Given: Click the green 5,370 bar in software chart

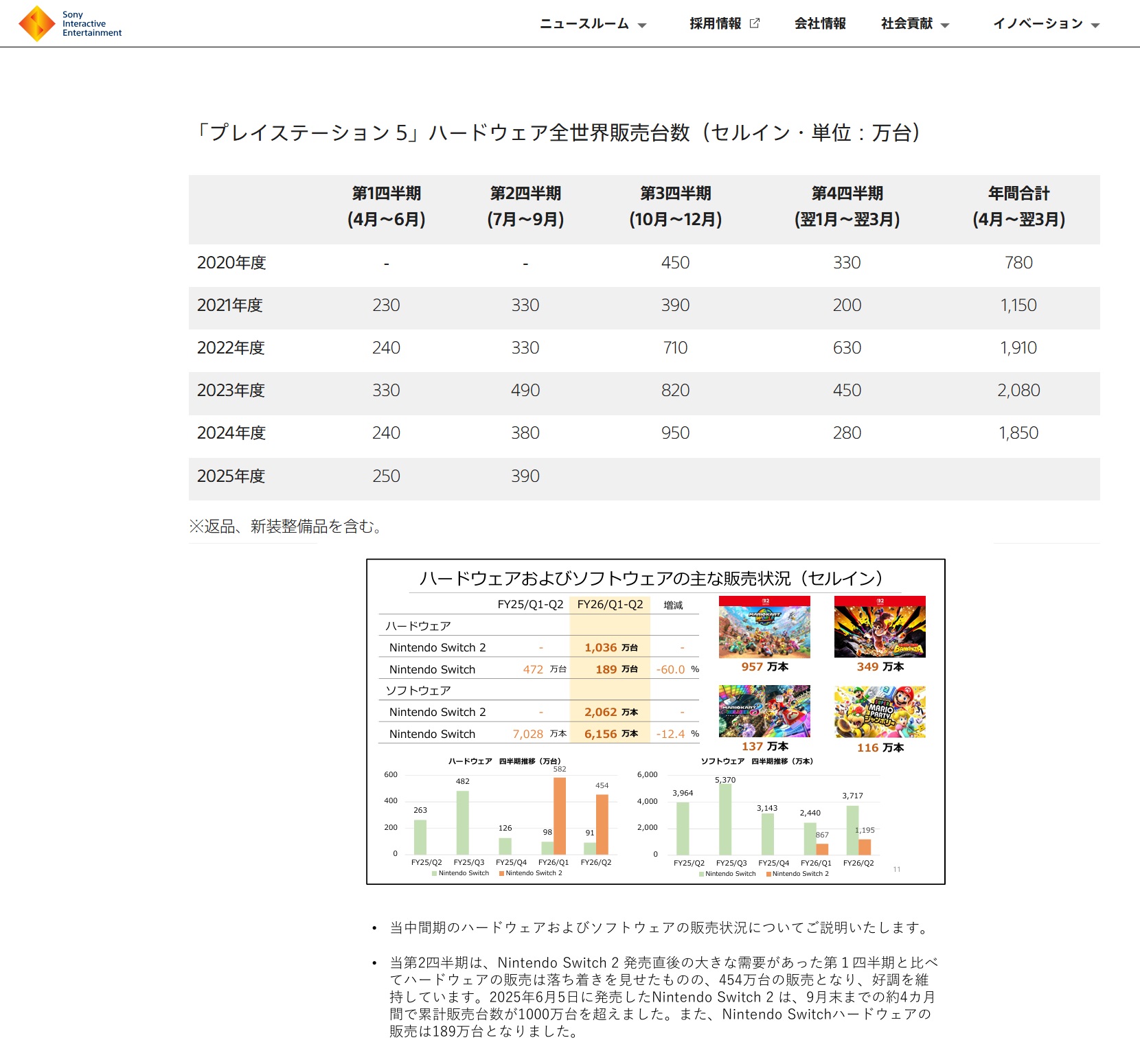Looking at the screenshot, I should (725, 819).
